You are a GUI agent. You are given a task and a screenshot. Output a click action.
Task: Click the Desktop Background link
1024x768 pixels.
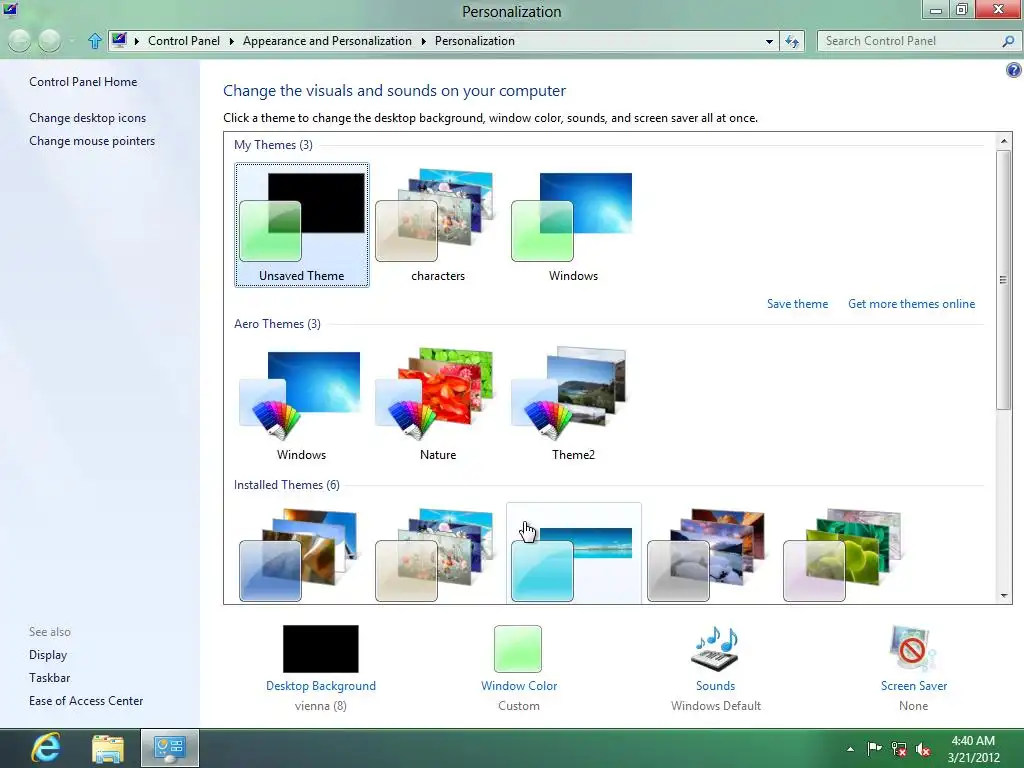pos(321,686)
